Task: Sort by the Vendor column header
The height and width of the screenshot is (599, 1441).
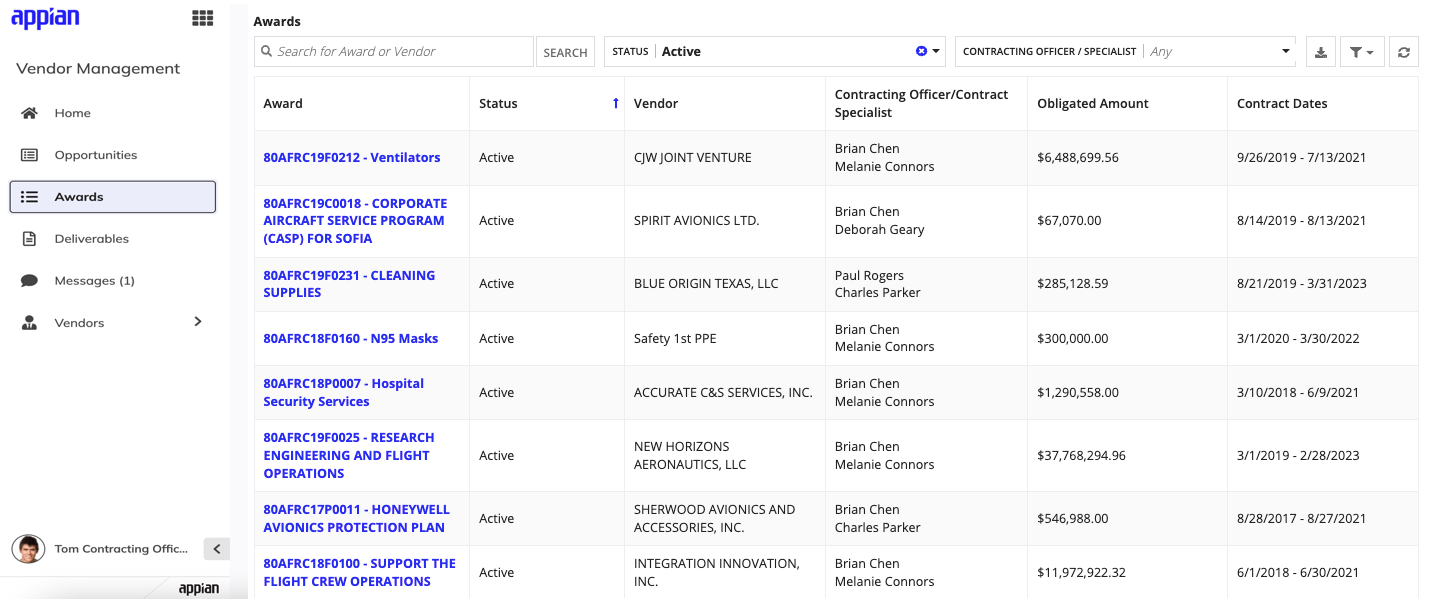Action: (x=656, y=104)
